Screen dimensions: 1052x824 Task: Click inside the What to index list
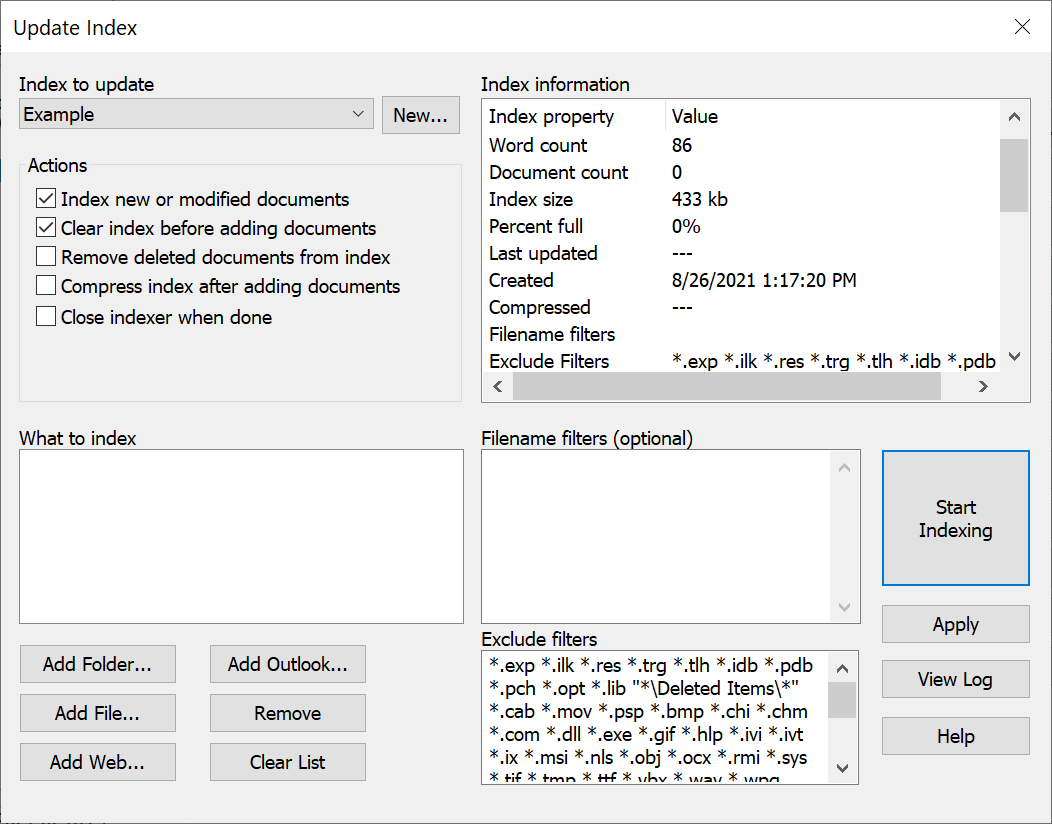pos(242,536)
